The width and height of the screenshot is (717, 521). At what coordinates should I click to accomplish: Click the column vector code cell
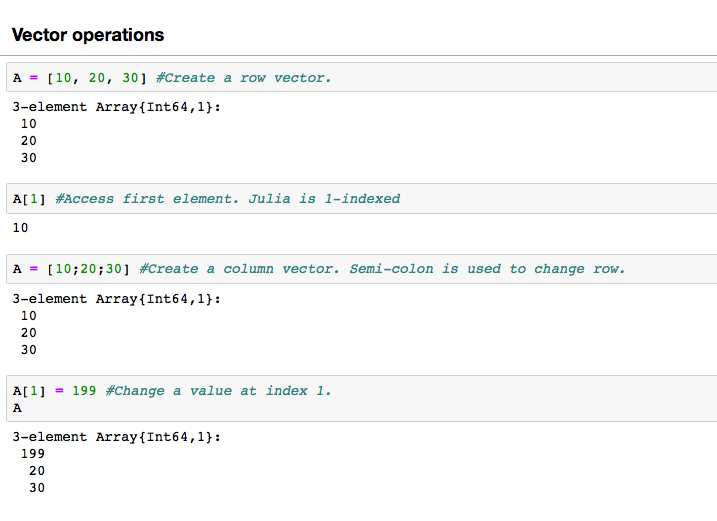click(x=362, y=269)
